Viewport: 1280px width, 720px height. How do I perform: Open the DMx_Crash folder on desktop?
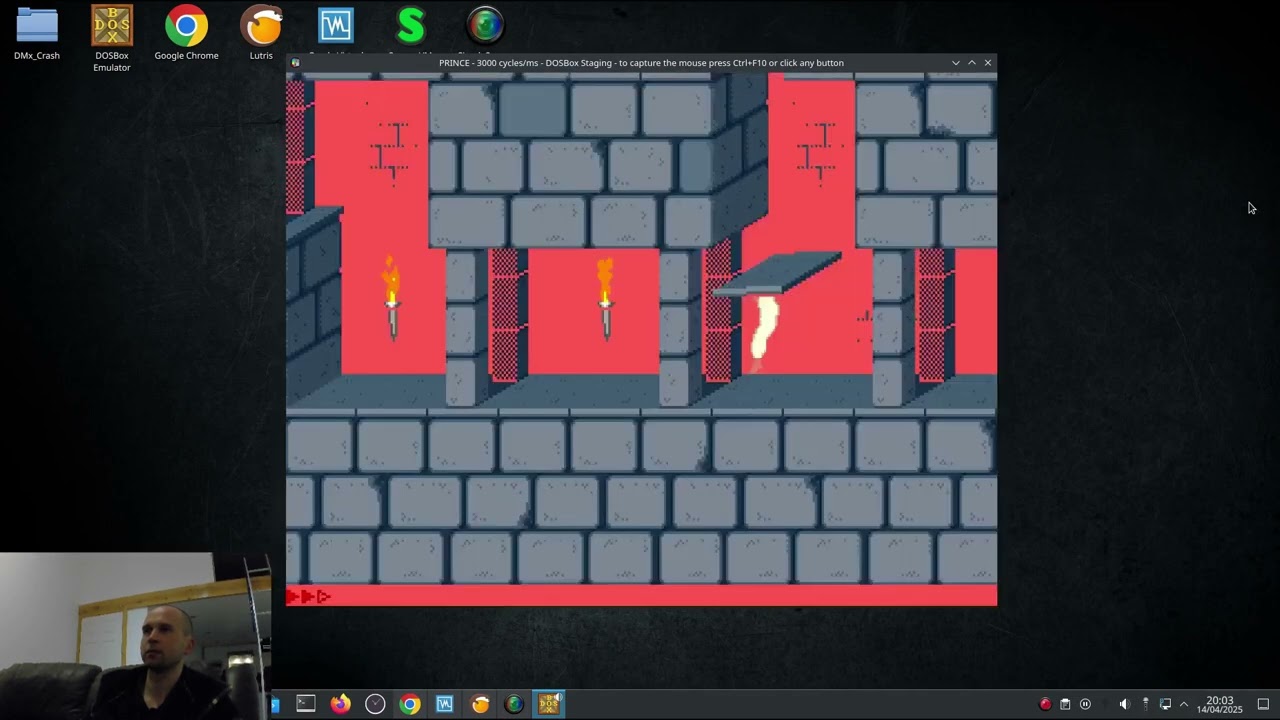tap(37, 33)
